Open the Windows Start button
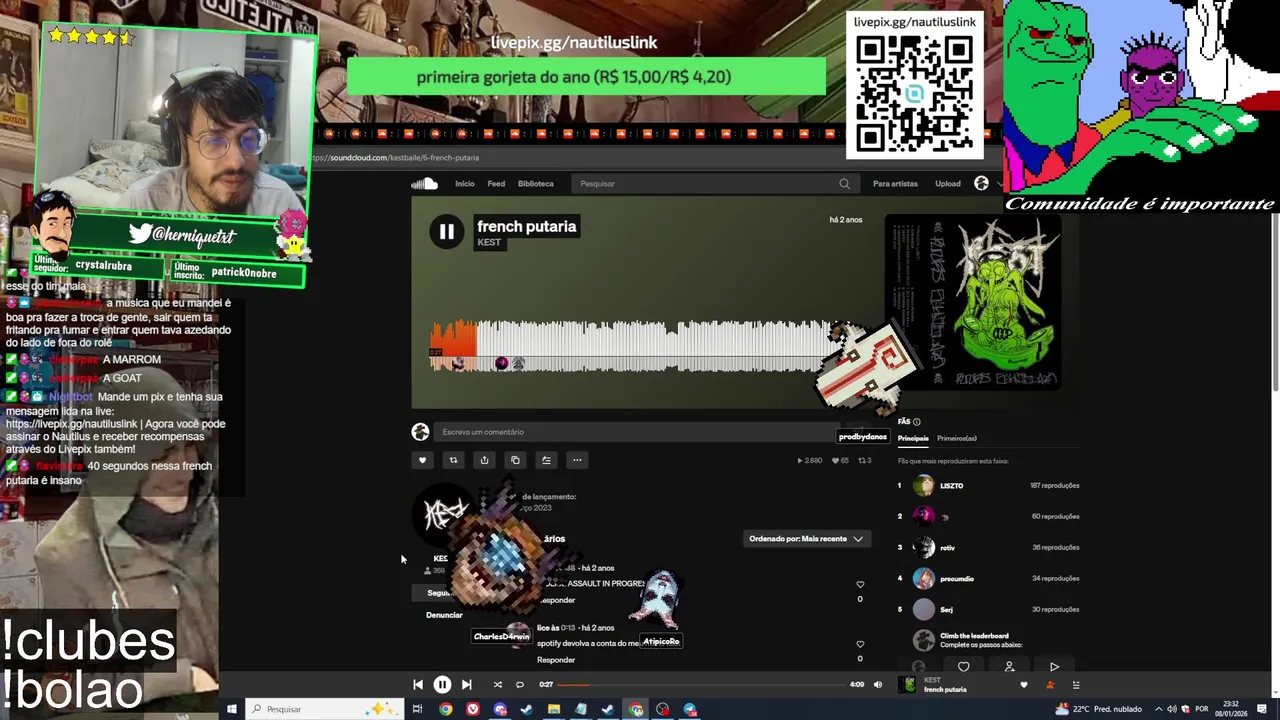Image resolution: width=1280 pixels, height=720 pixels. click(231, 709)
